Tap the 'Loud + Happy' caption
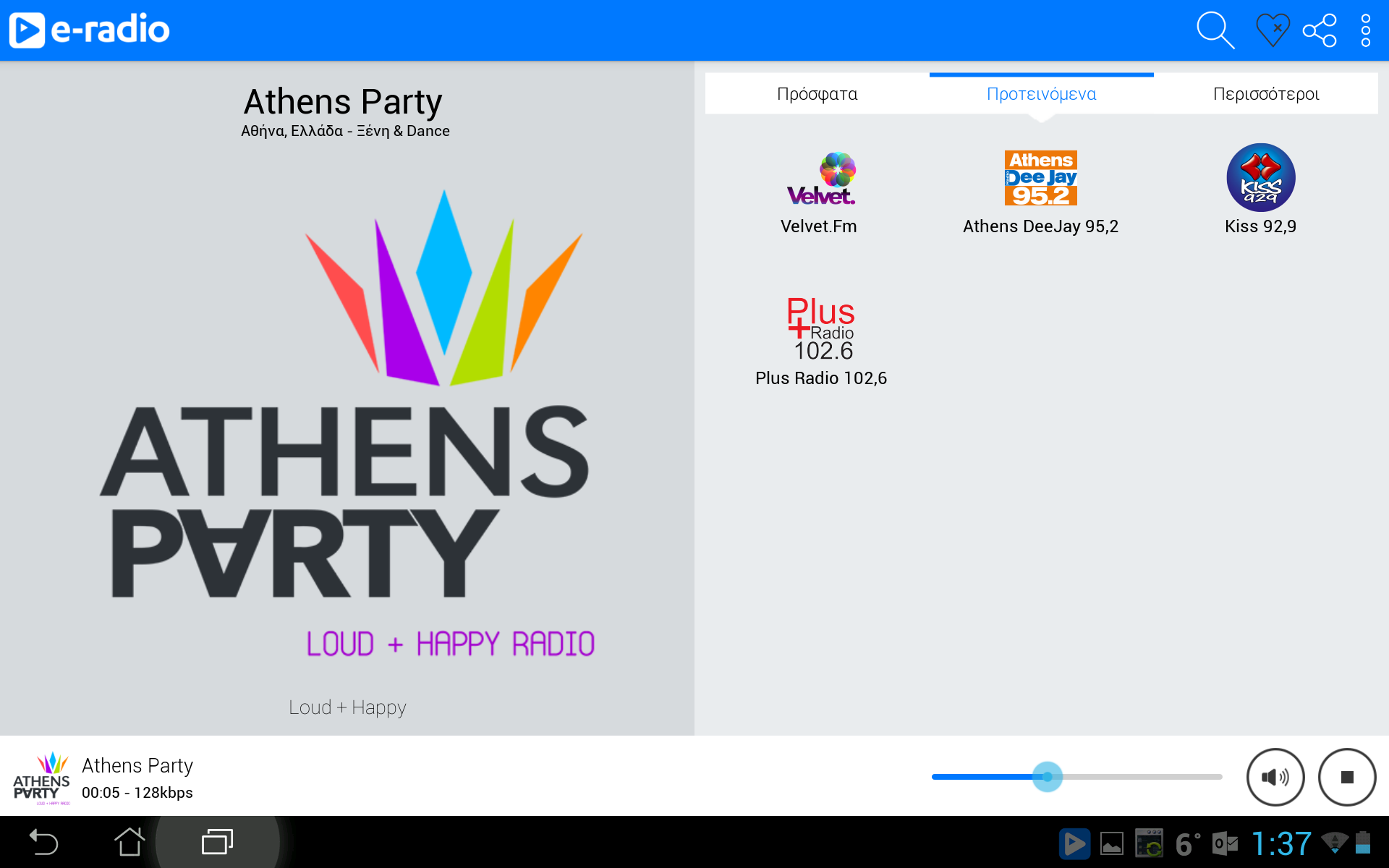The height and width of the screenshot is (868, 1389). tap(347, 707)
